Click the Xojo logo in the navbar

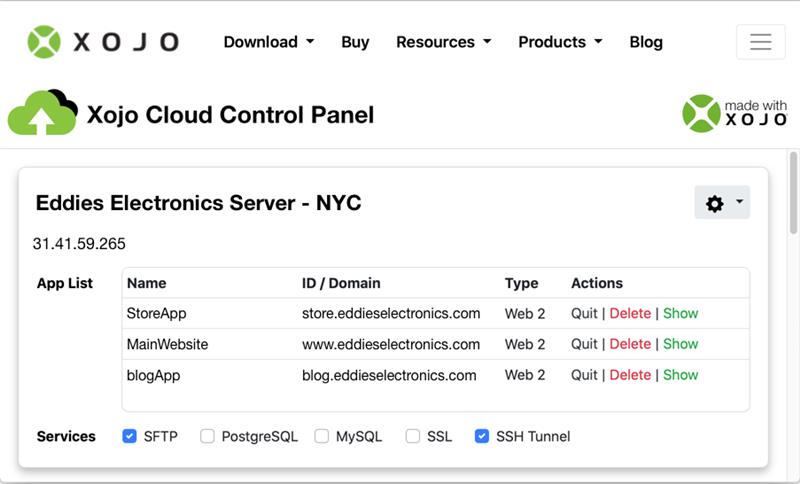[103, 42]
